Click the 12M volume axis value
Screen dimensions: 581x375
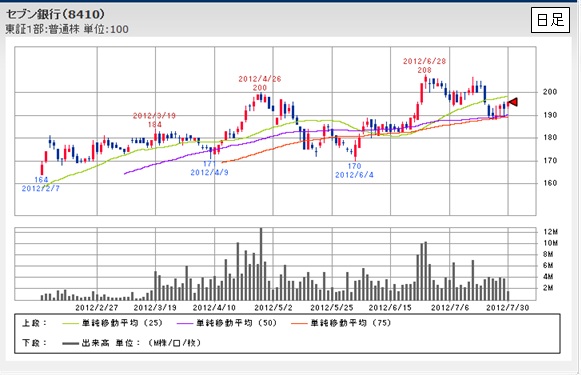pyautogui.click(x=551, y=232)
